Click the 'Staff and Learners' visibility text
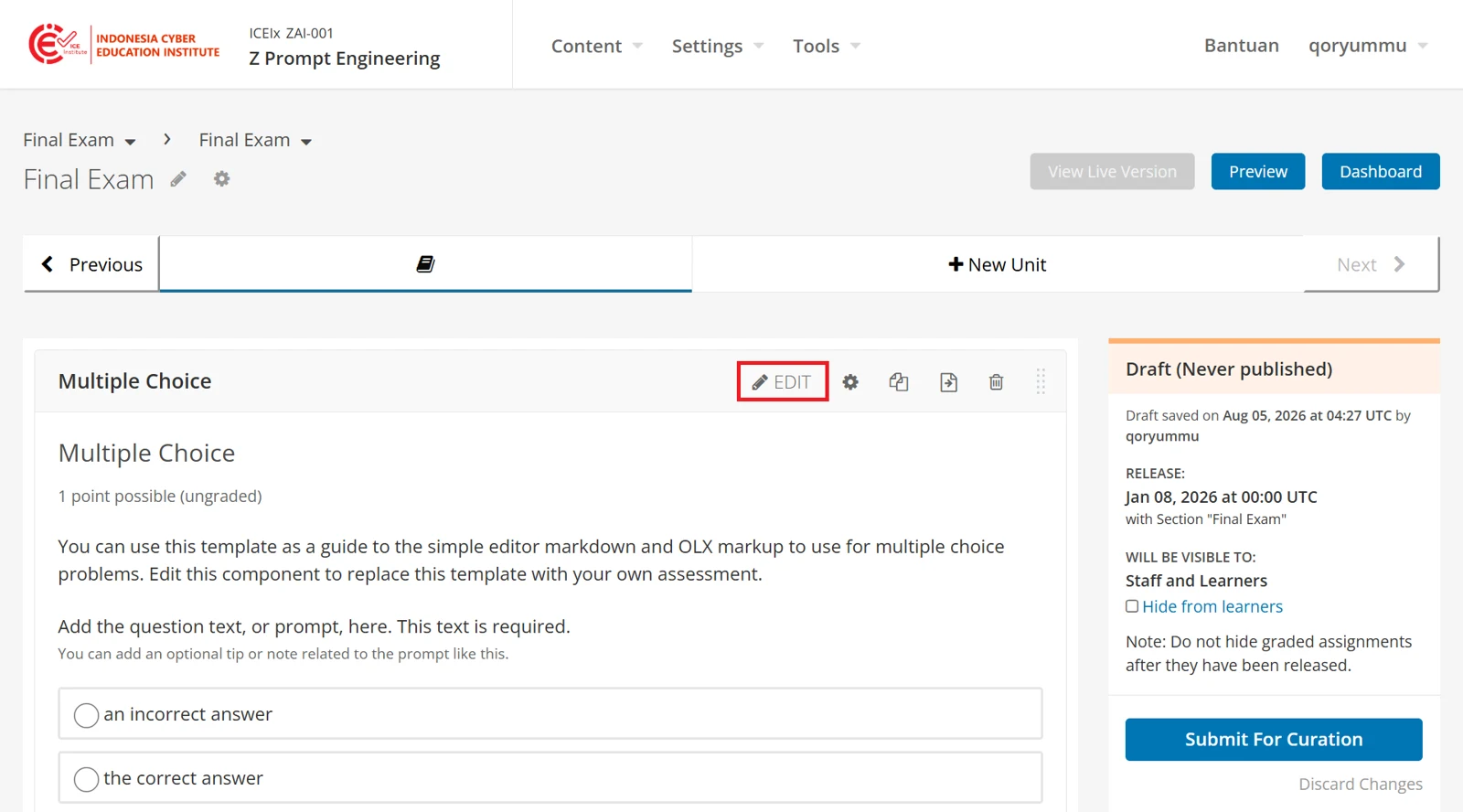Viewport: 1463px width, 812px height. click(1196, 582)
